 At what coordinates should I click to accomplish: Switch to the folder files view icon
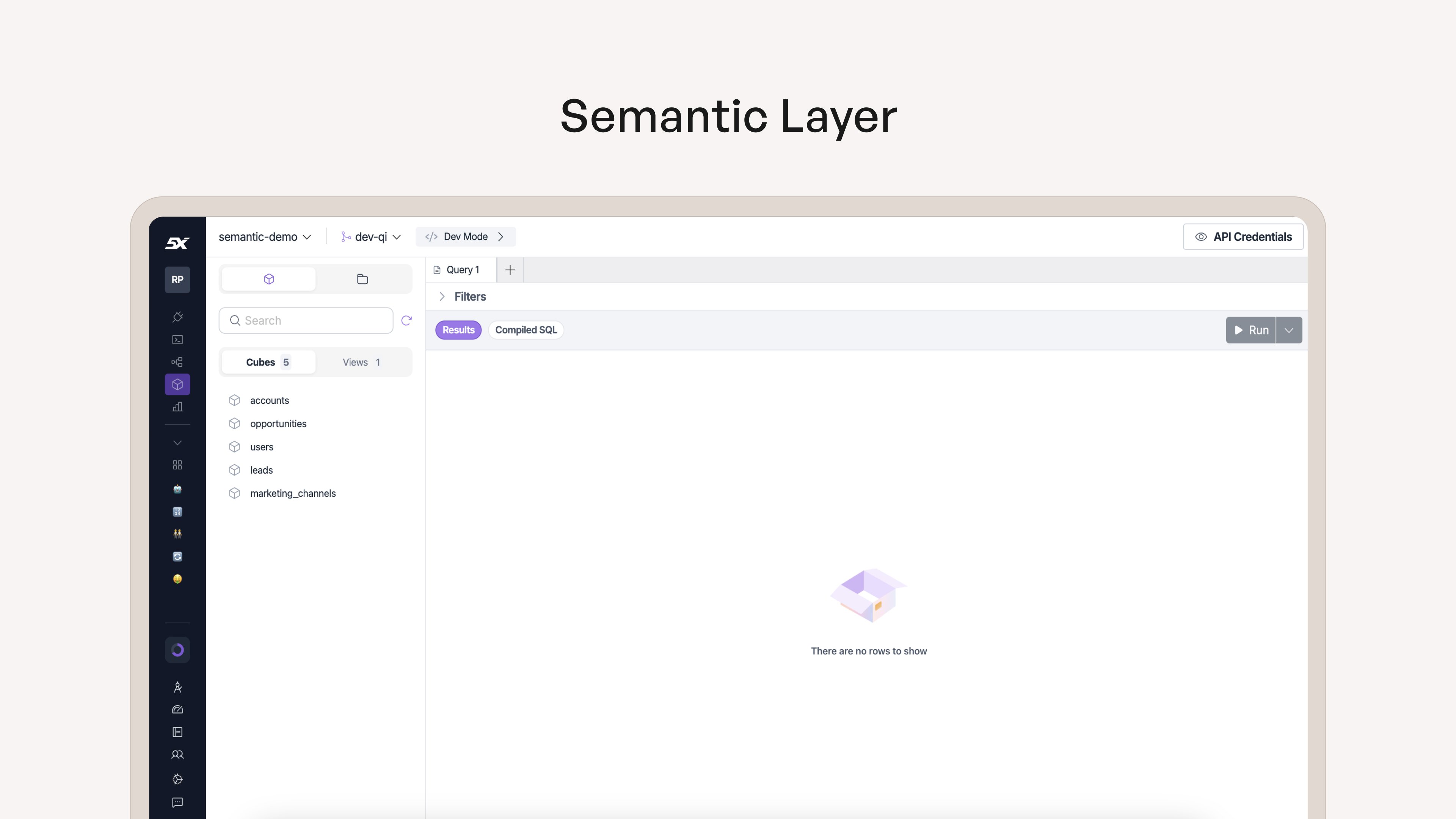(362, 279)
